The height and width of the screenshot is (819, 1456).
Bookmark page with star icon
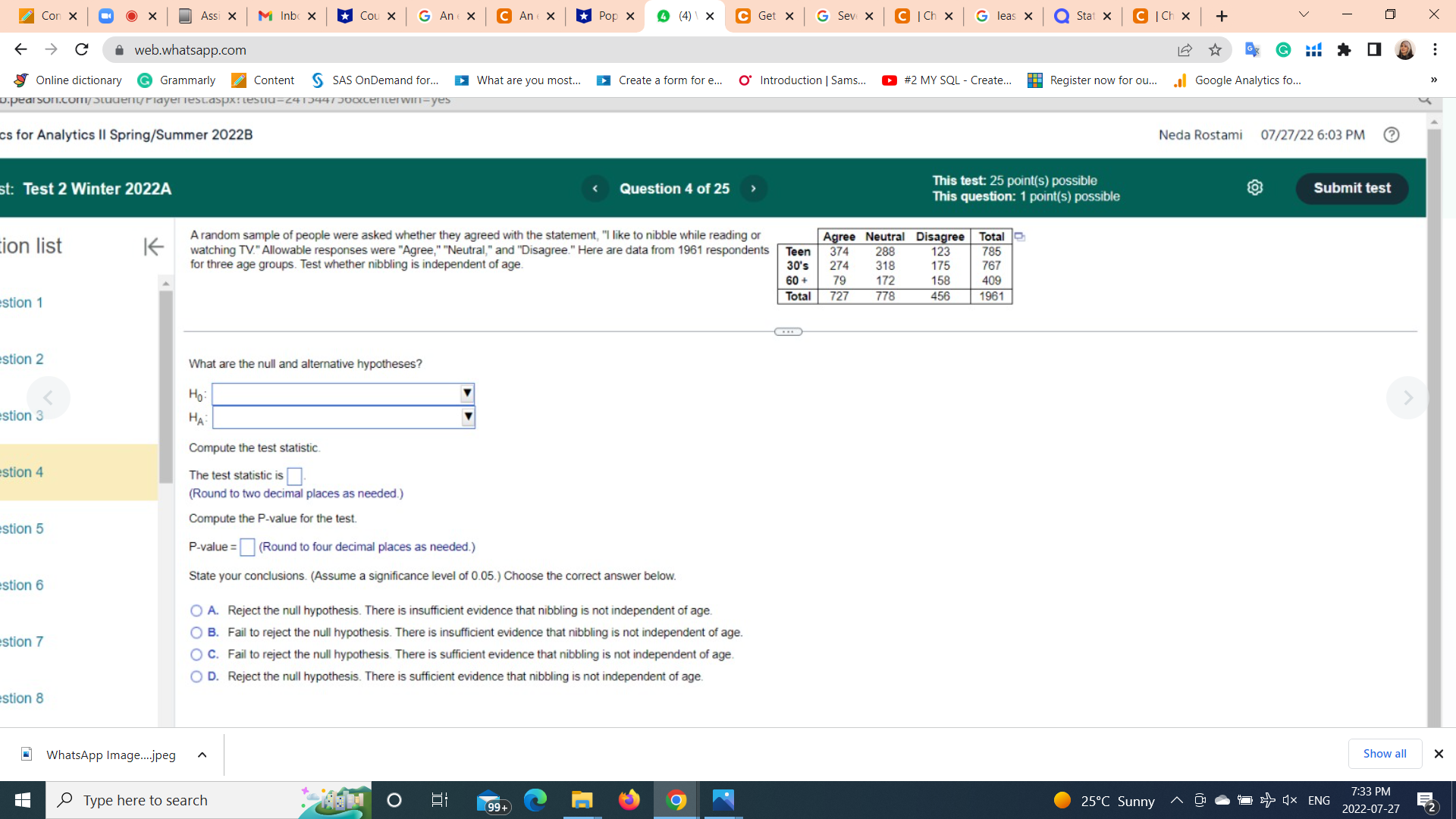1215,50
